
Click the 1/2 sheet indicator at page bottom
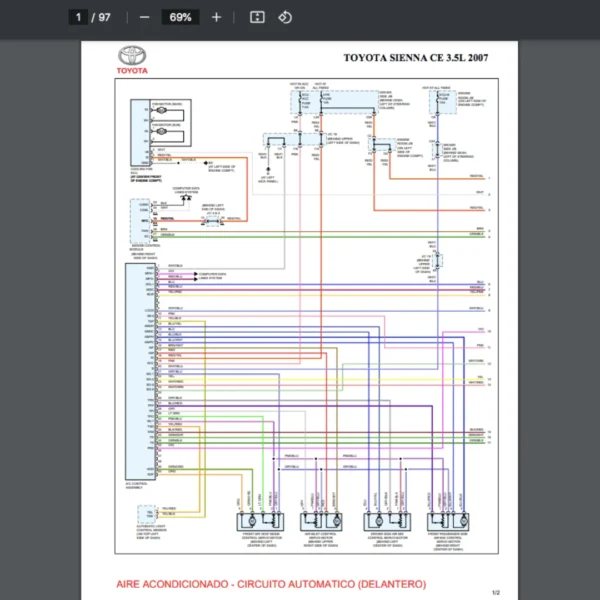tap(495, 592)
